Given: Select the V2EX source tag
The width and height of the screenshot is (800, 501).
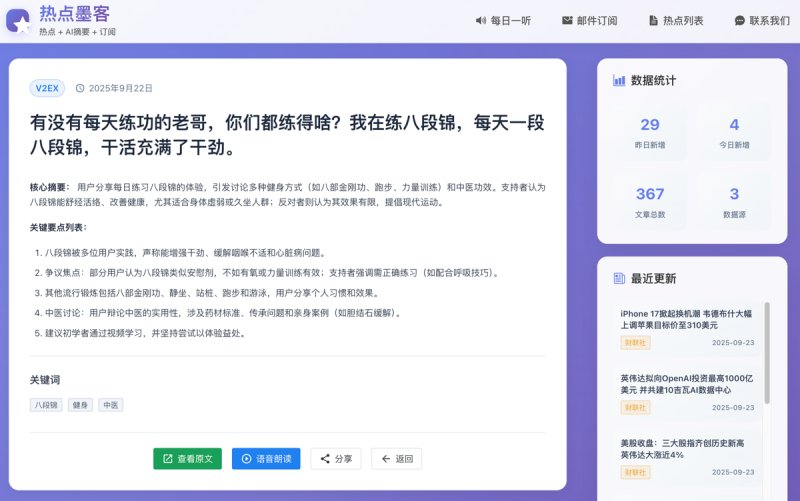Looking at the screenshot, I should [x=47, y=88].
